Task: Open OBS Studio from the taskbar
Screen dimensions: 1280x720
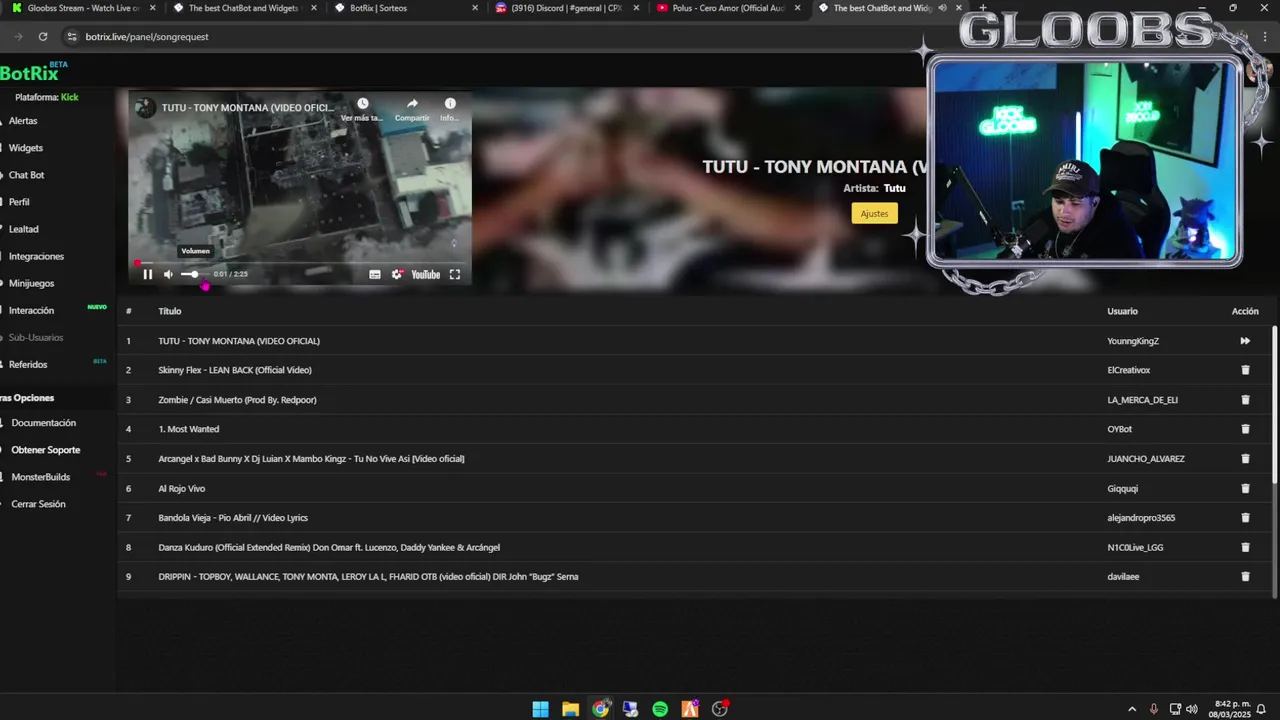Action: [x=720, y=709]
